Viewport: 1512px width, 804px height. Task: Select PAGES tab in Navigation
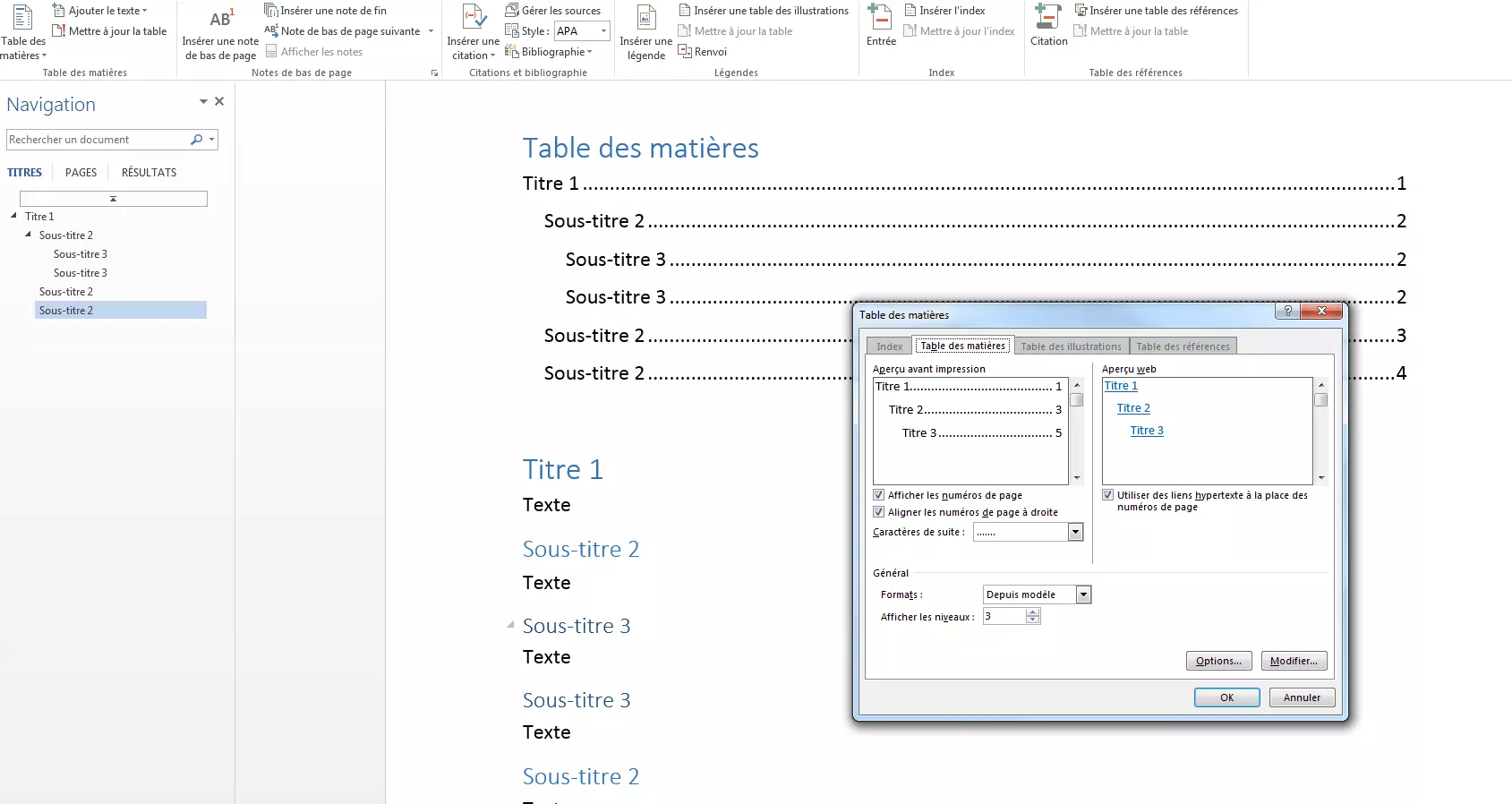(x=81, y=173)
